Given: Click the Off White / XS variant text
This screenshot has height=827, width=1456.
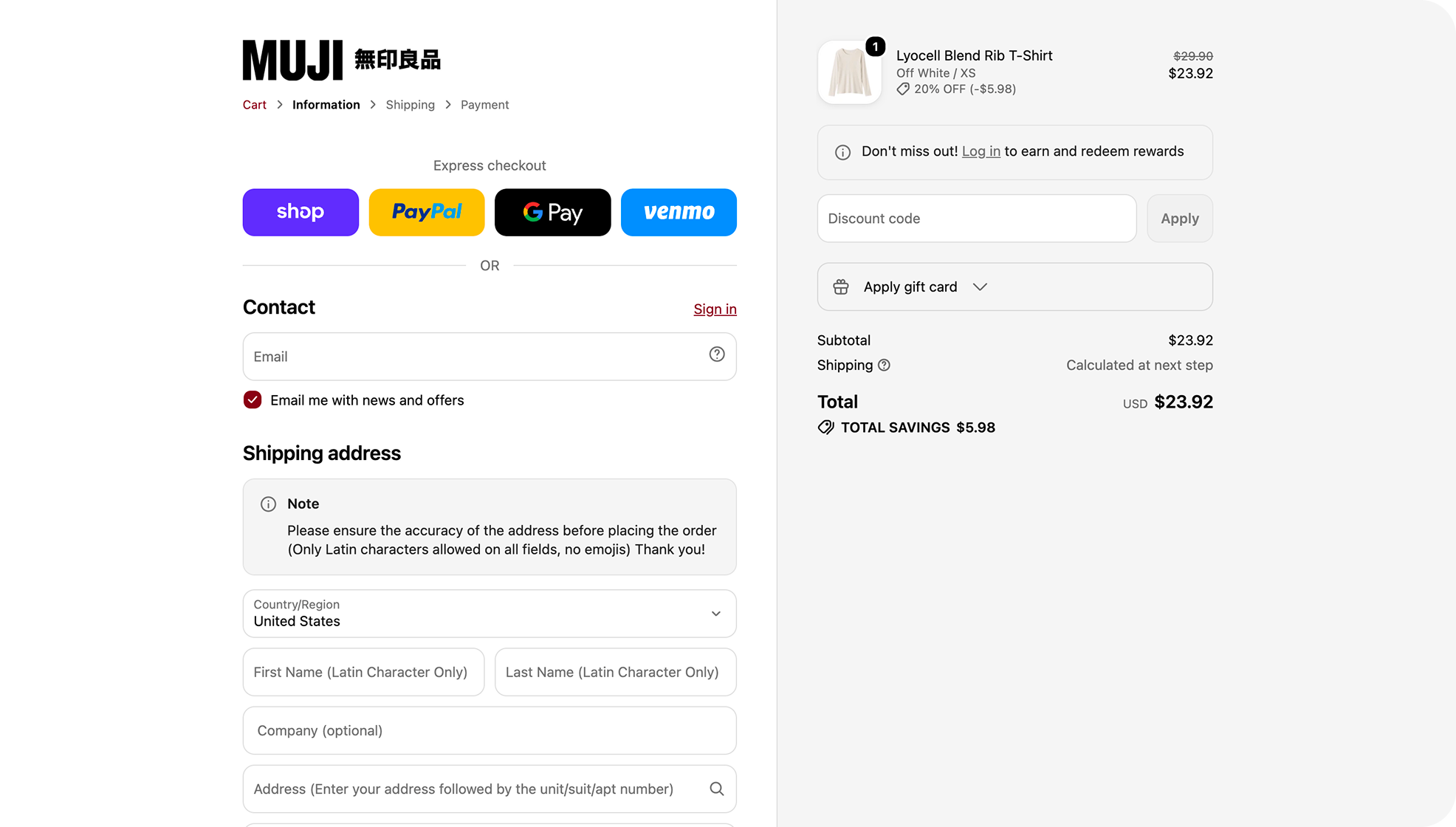Looking at the screenshot, I should pyautogui.click(x=935, y=73).
